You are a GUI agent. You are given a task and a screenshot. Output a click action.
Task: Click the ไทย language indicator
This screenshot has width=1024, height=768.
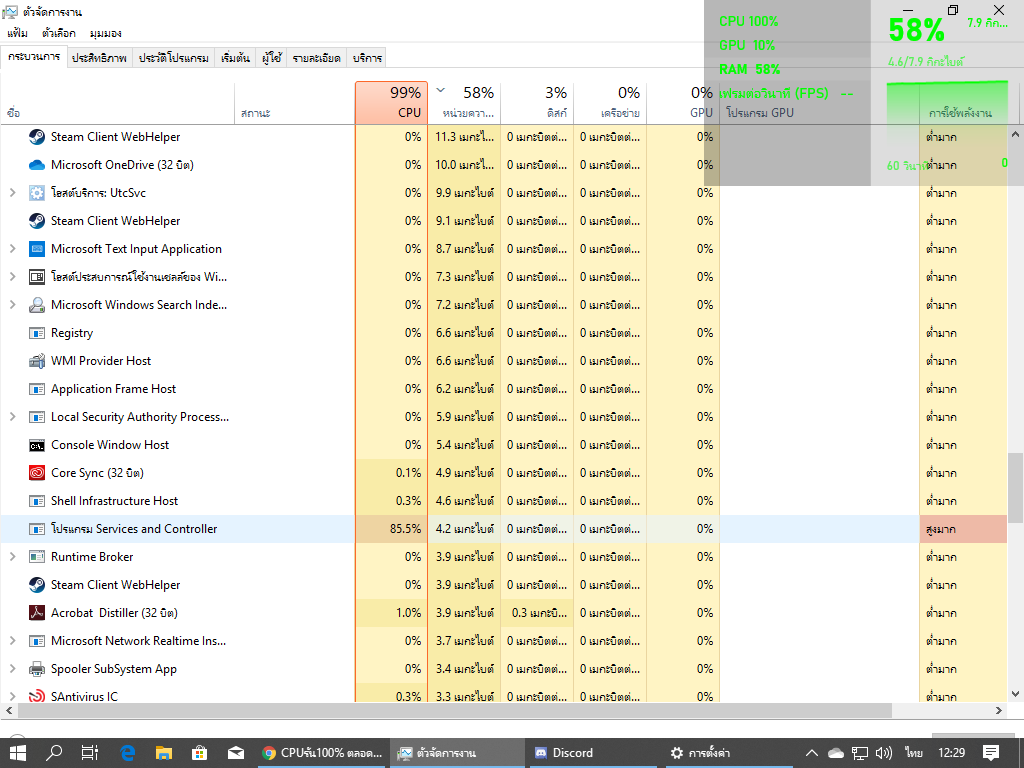point(914,753)
